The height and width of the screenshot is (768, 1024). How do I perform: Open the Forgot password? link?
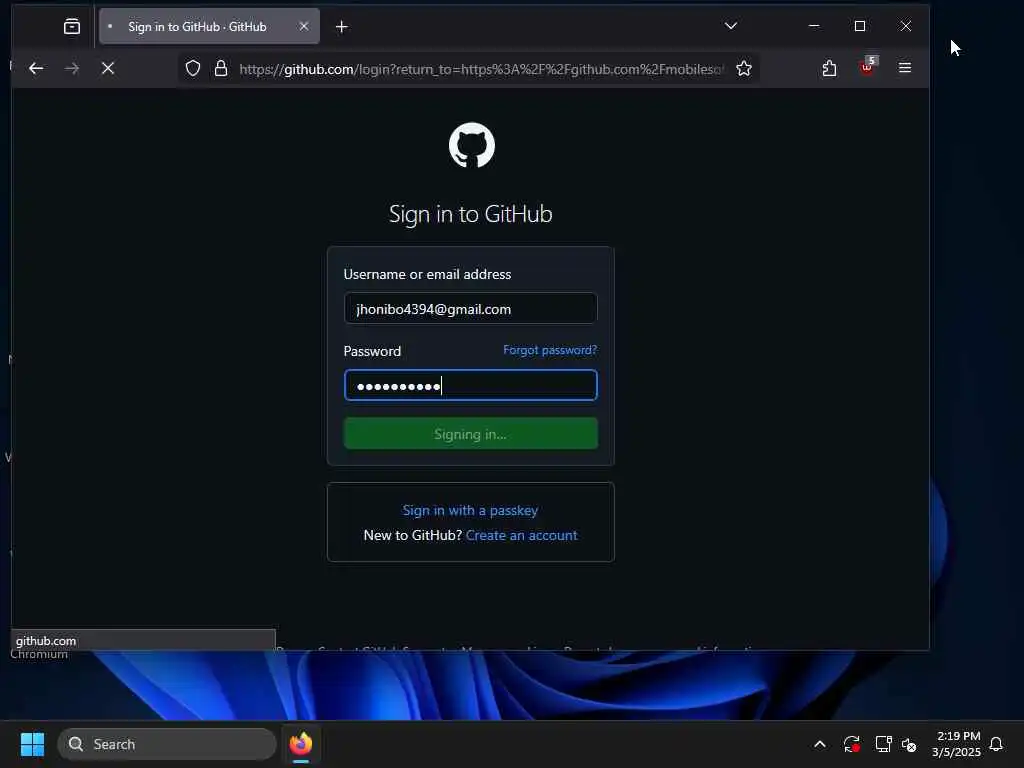pos(550,350)
